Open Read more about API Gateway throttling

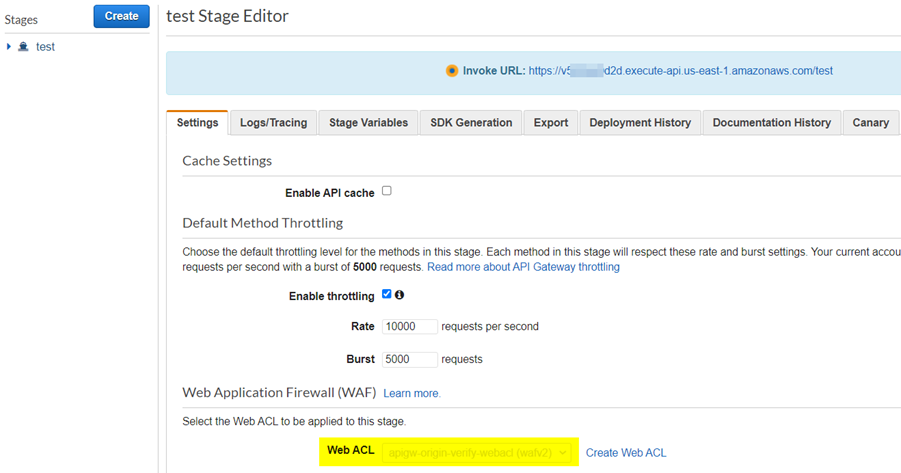click(x=523, y=267)
